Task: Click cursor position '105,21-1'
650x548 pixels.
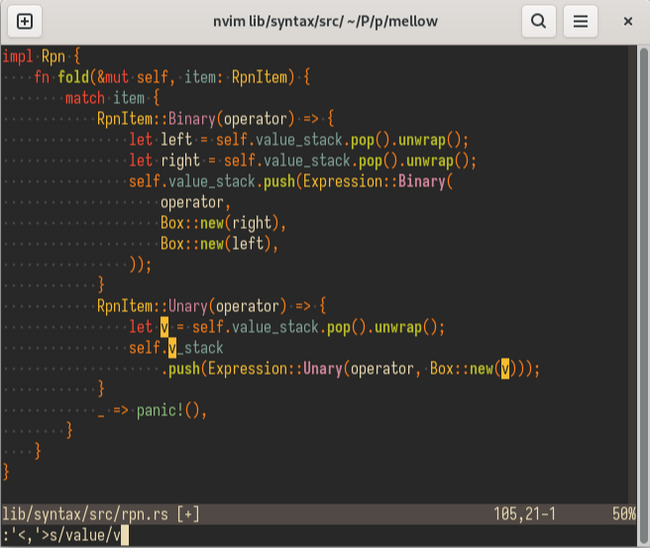Action: pos(524,514)
